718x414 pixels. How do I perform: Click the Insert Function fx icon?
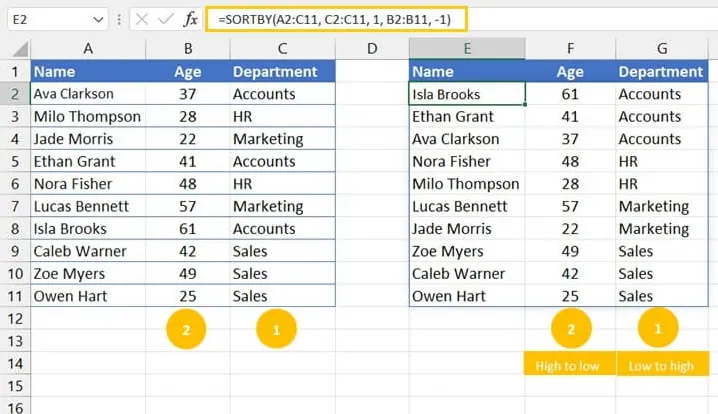[190, 19]
